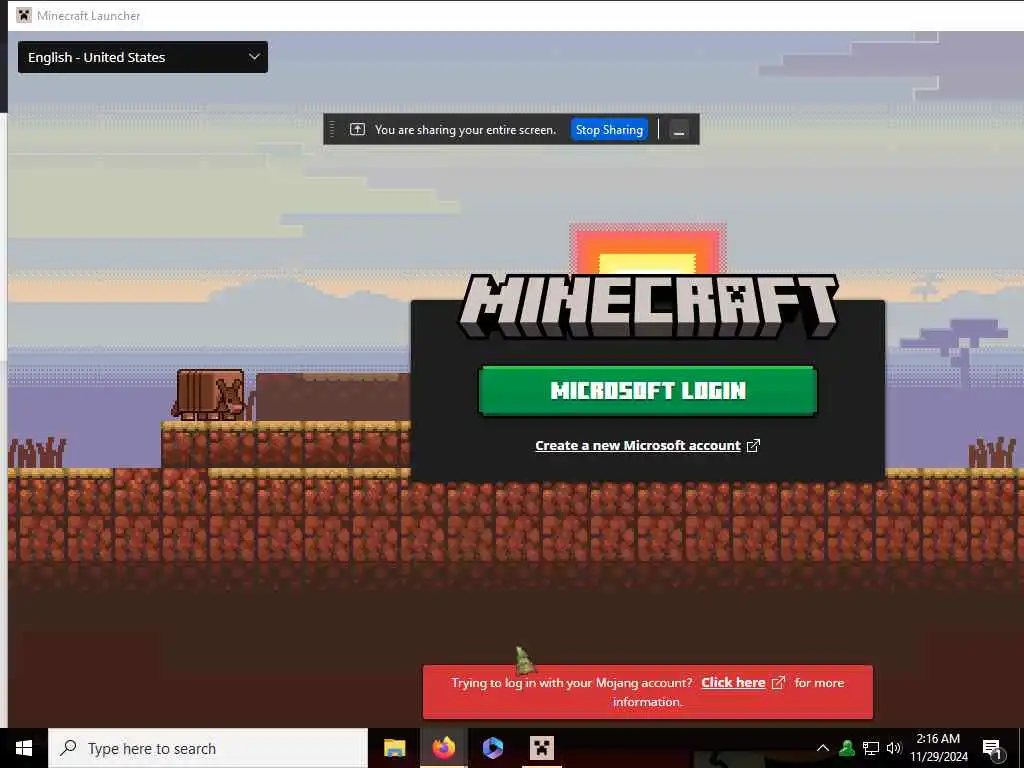Viewport: 1024px width, 768px height.
Task: Click the text 'You are sharing your entire screen.'
Action: [465, 130]
